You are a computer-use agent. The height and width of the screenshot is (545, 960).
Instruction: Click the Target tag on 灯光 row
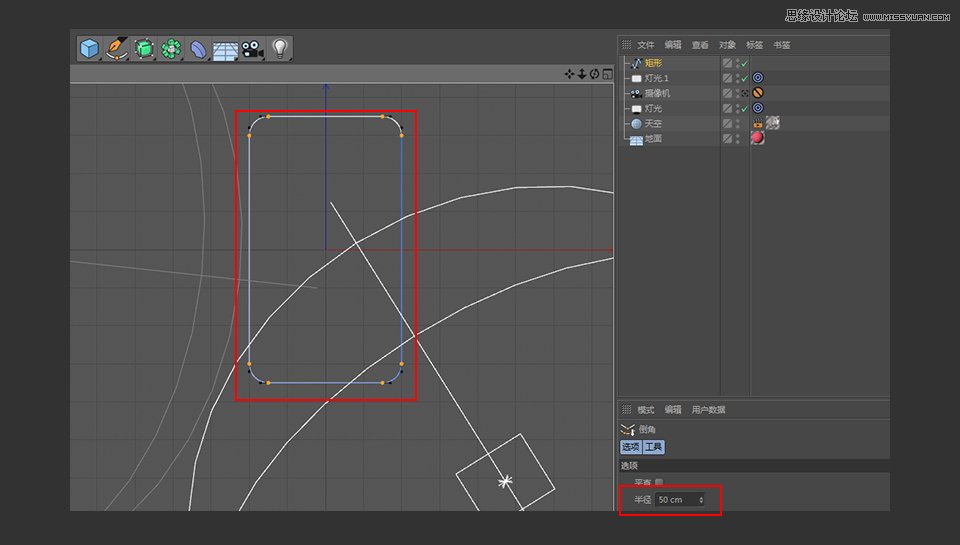click(758, 108)
